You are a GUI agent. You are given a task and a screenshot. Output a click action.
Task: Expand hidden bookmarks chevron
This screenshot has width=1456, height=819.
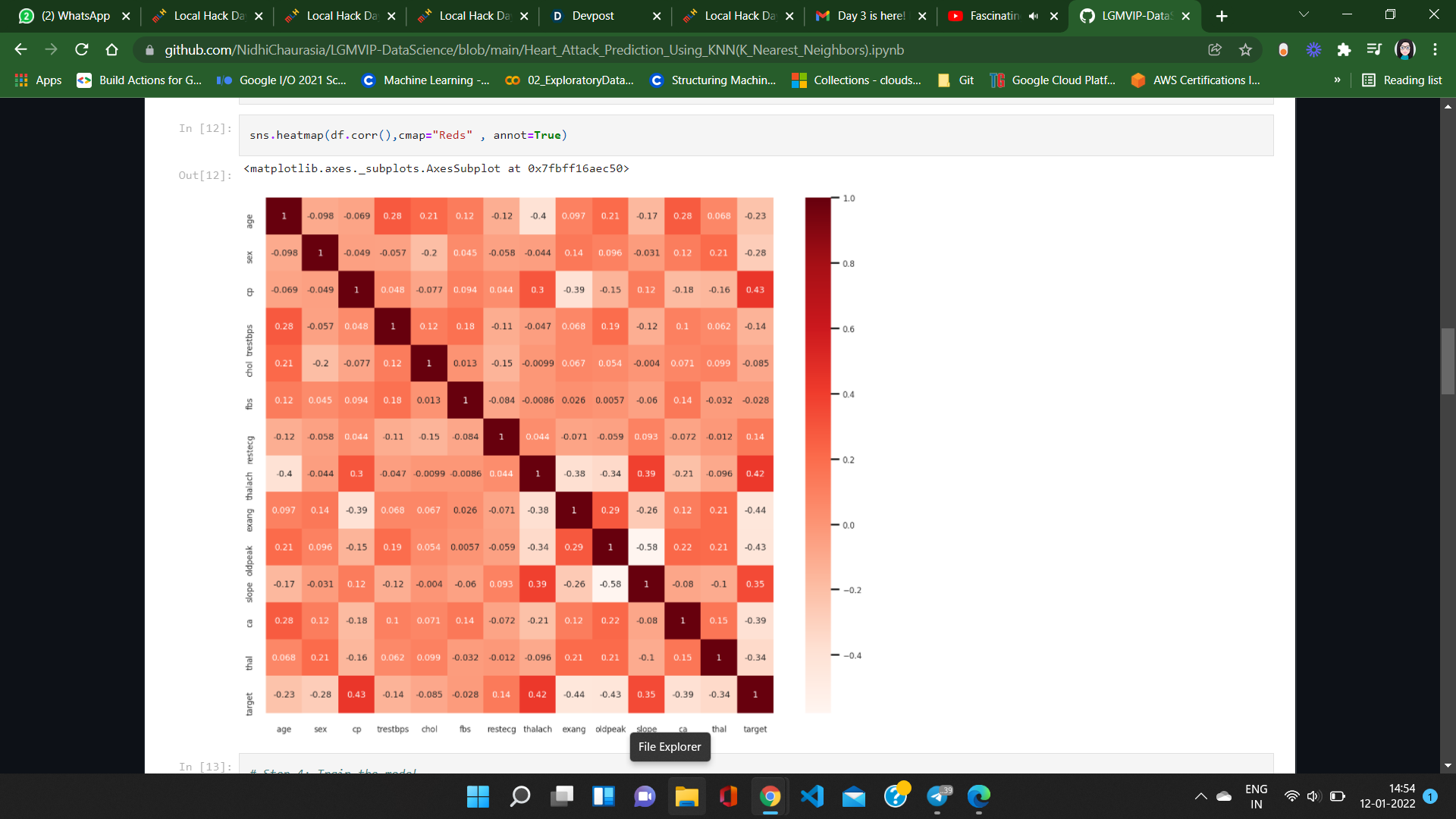pos(1337,80)
